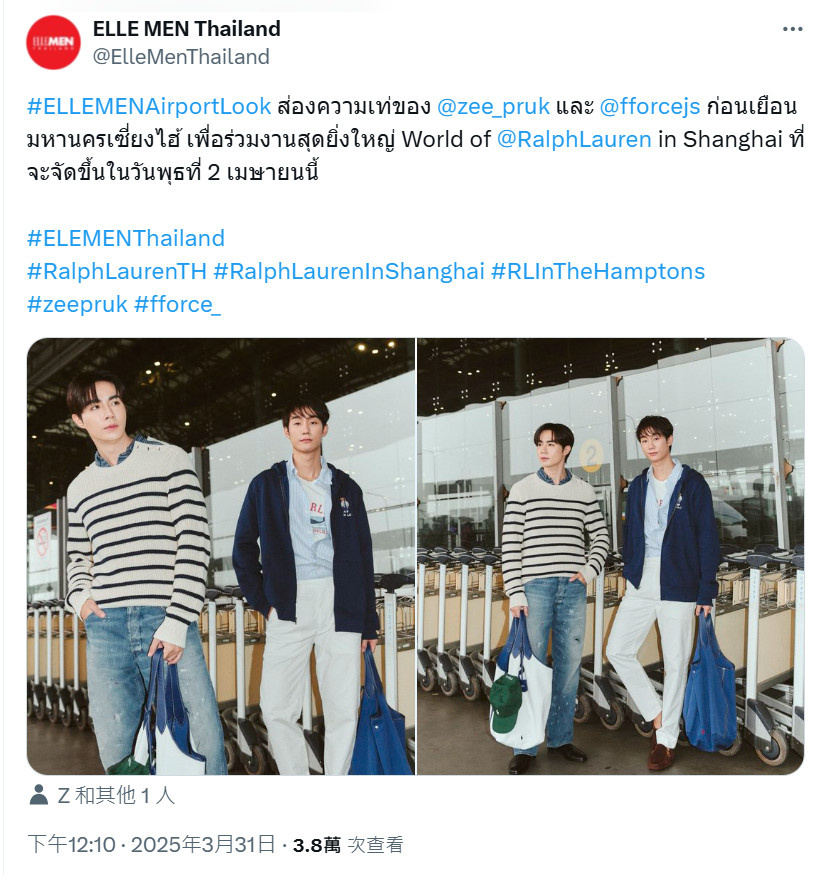Open the ELLE MEN Thailand profile avatar
Viewport: 825px width, 875px height.
coord(54,42)
